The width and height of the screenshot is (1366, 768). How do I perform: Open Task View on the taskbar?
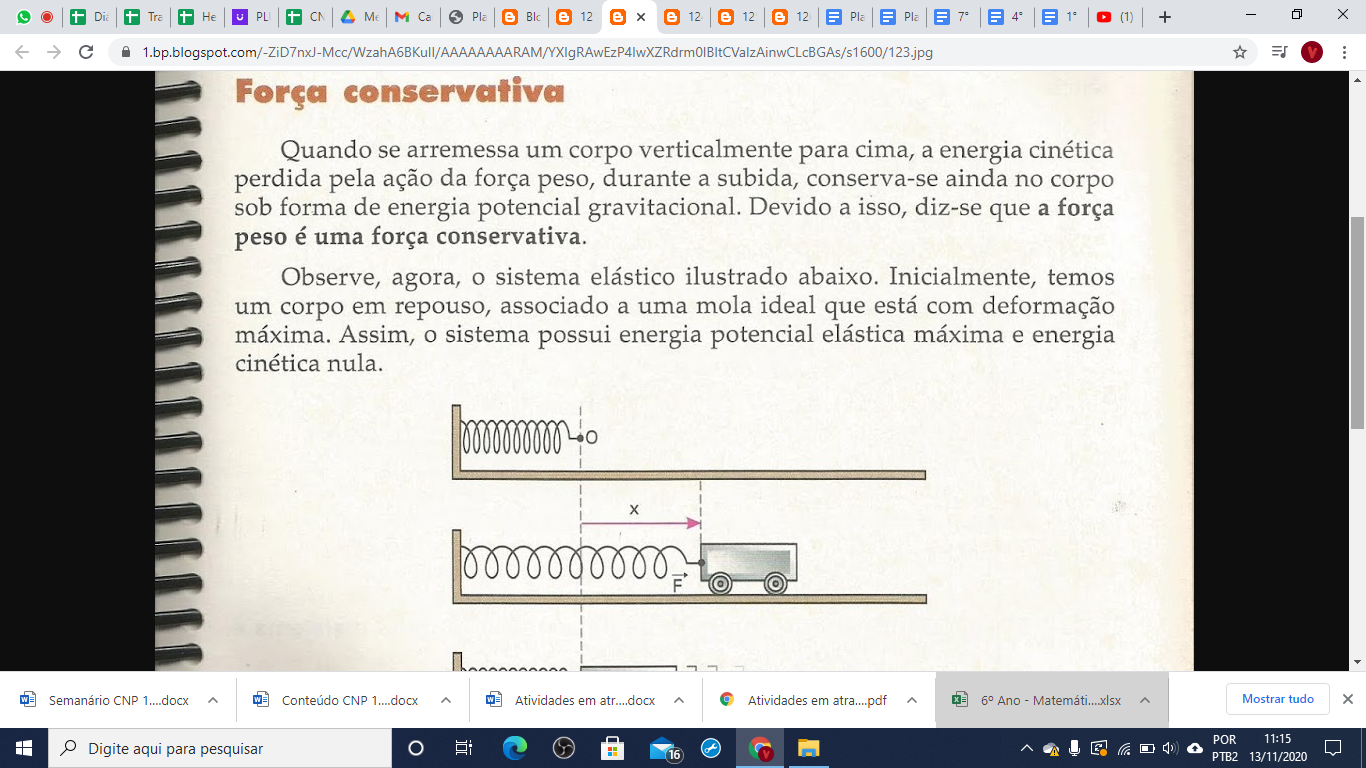point(464,748)
